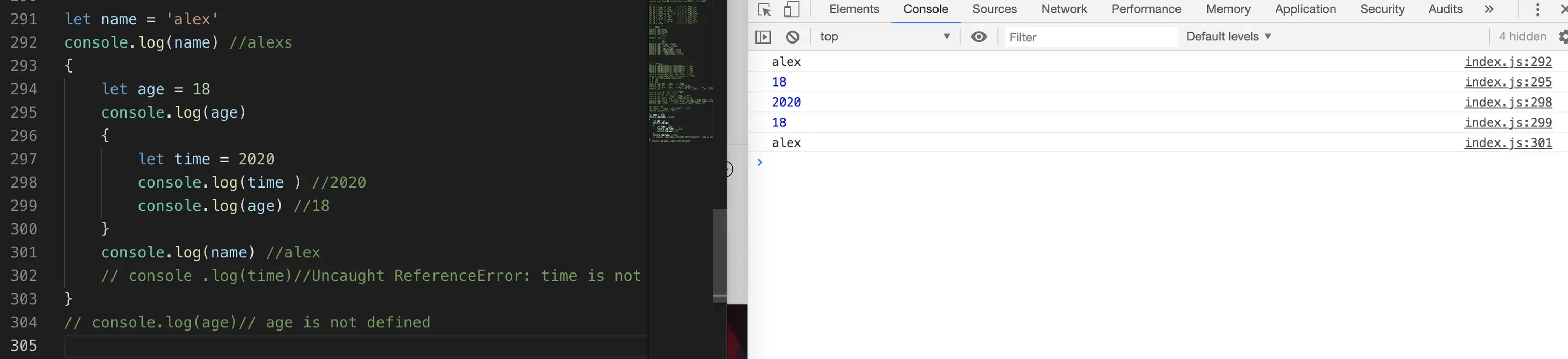The width and height of the screenshot is (1568, 359).
Task: Show the console sidebar panel
Action: click(x=763, y=37)
